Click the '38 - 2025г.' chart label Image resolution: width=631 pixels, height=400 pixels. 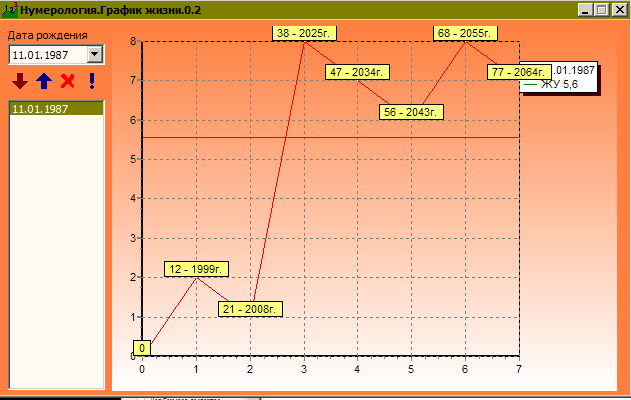click(x=304, y=33)
